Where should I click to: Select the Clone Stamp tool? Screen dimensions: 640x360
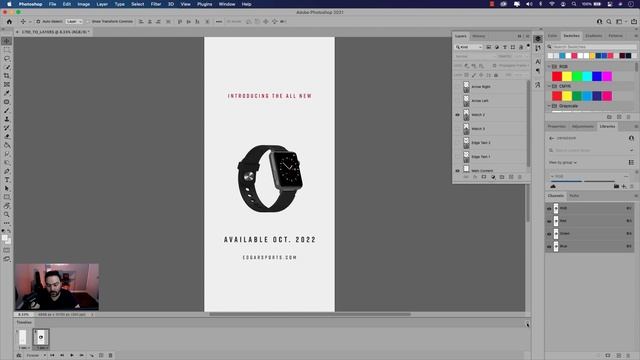(x=7, y=119)
